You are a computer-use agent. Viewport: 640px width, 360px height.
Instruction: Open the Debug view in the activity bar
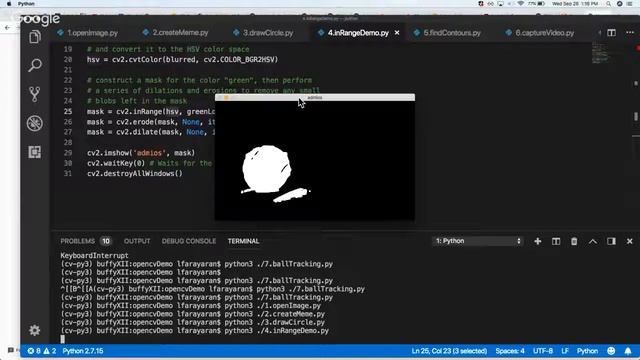35,123
